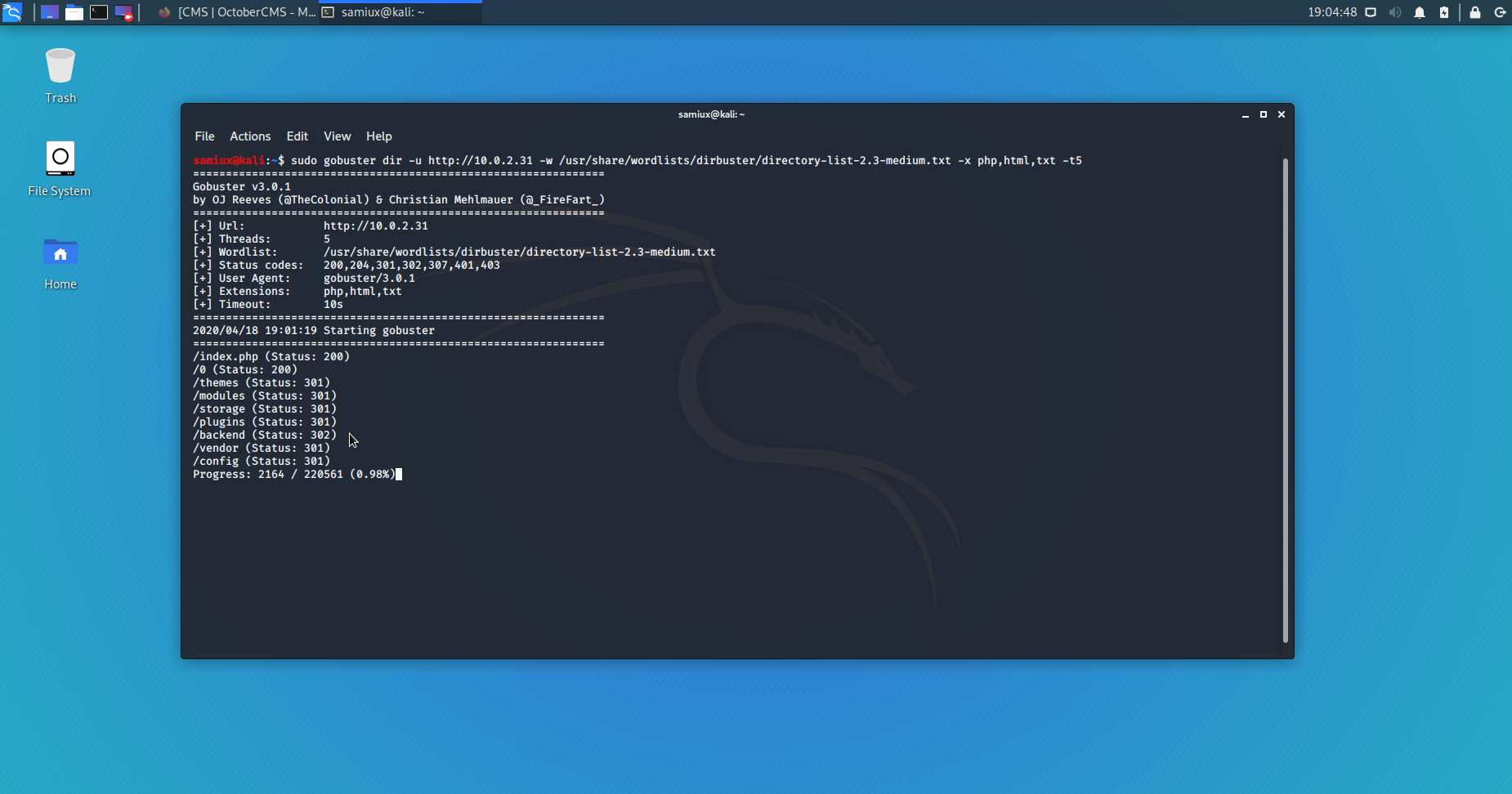Click the '/modules (Status: 301)' line
This screenshot has height=794, width=1512.
(265, 396)
